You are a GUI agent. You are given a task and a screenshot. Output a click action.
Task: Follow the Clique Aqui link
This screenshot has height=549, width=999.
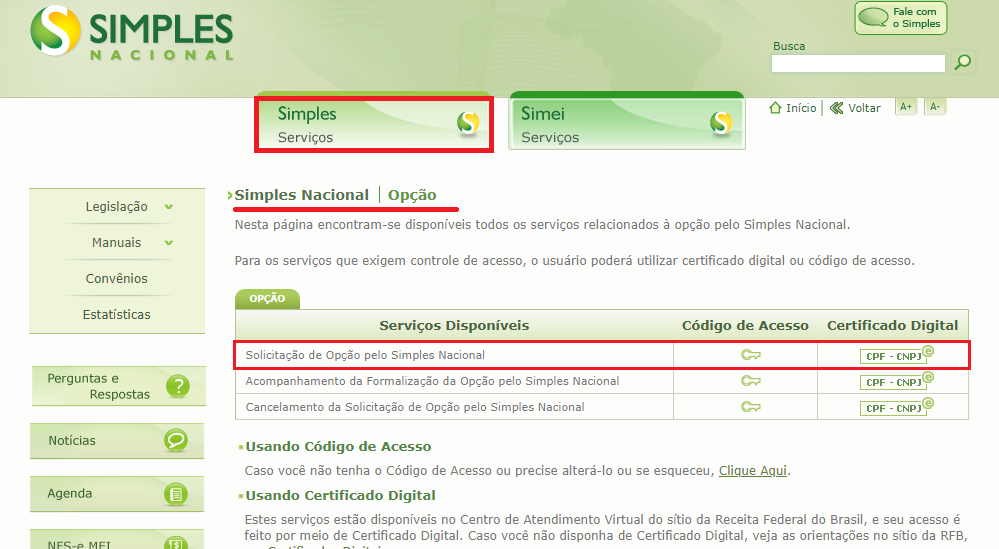(752, 471)
